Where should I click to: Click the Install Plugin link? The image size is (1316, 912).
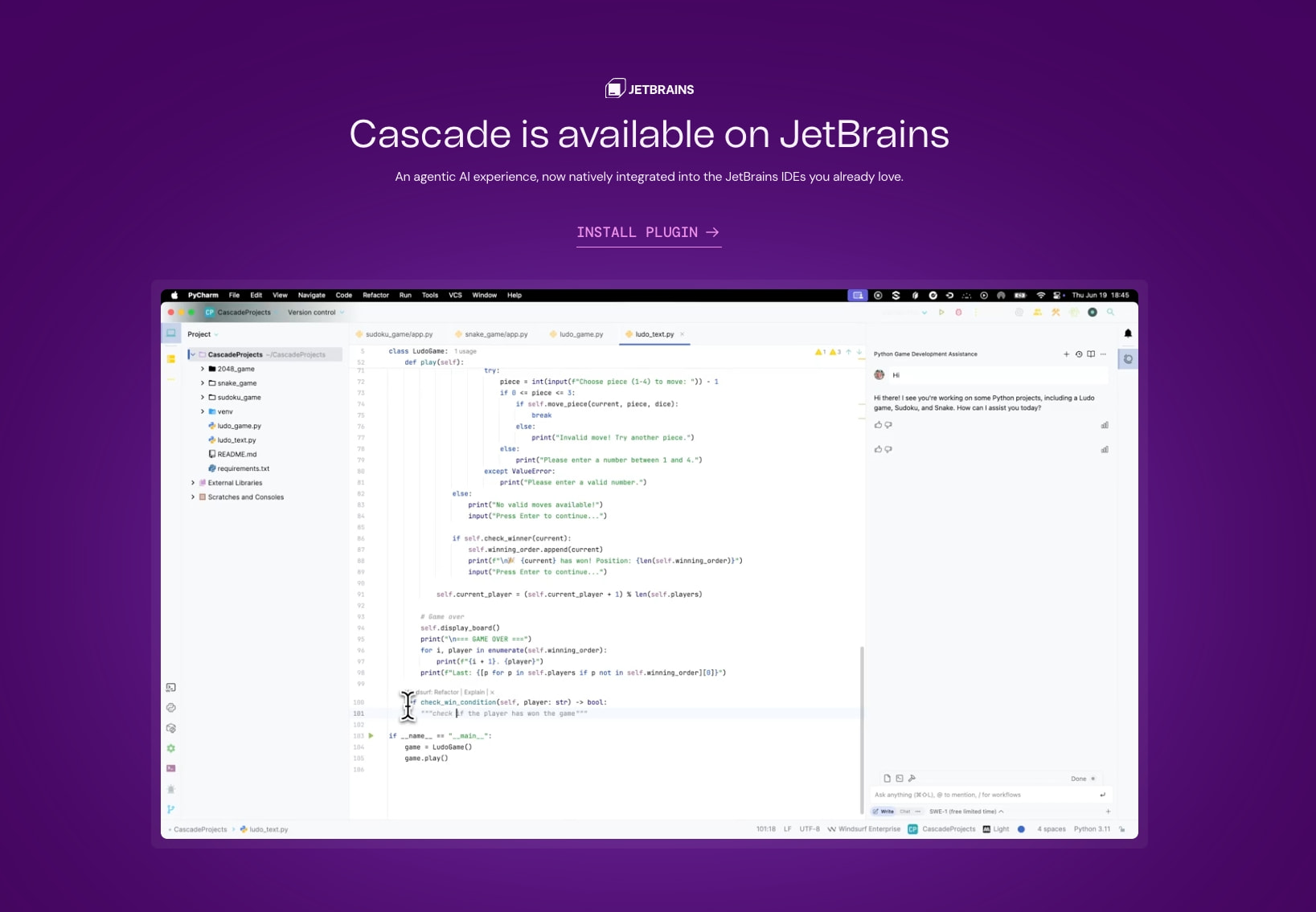[648, 232]
